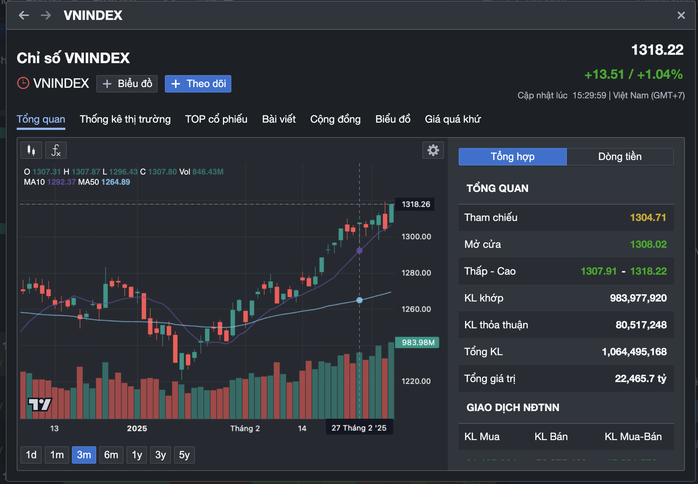698x484 pixels.
Task: Open the Cộng đồng tab
Action: click(335, 119)
